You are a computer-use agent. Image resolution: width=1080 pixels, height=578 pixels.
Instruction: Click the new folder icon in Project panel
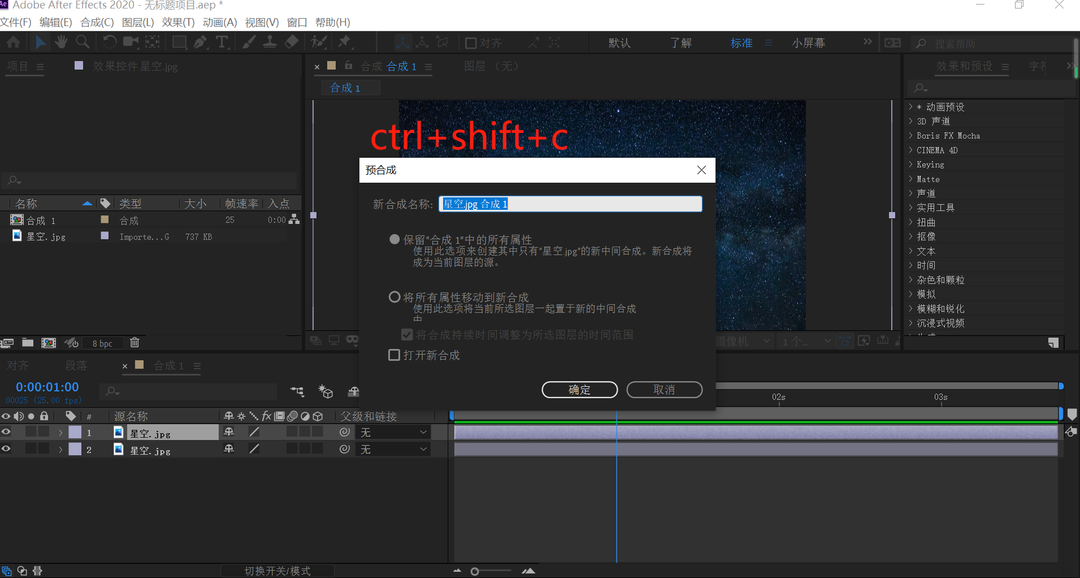tap(28, 343)
